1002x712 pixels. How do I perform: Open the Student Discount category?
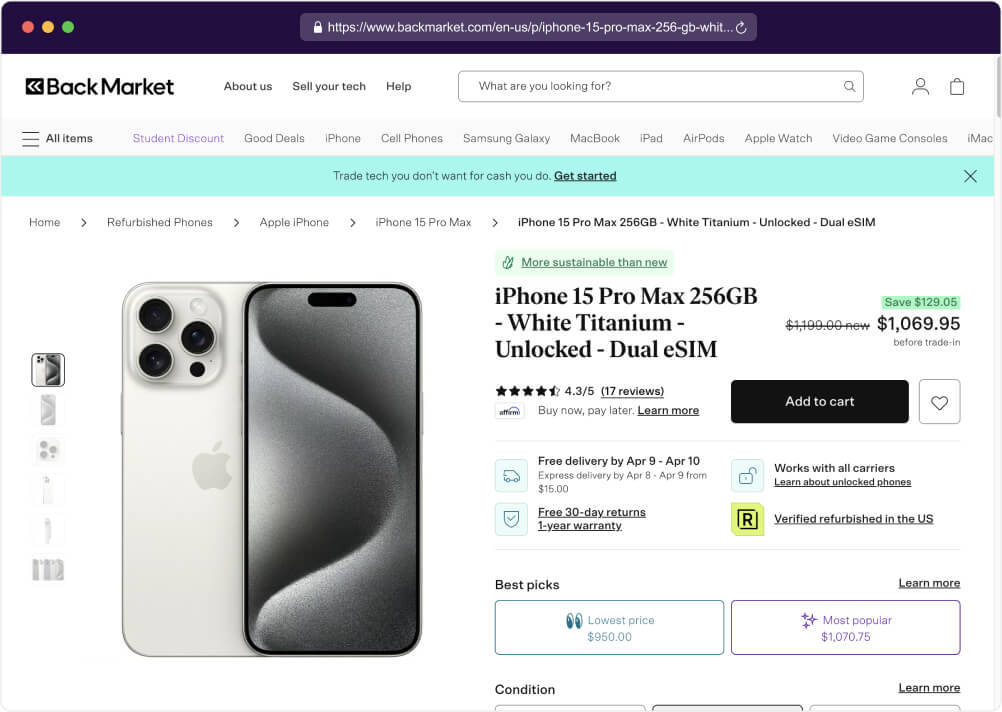click(178, 139)
